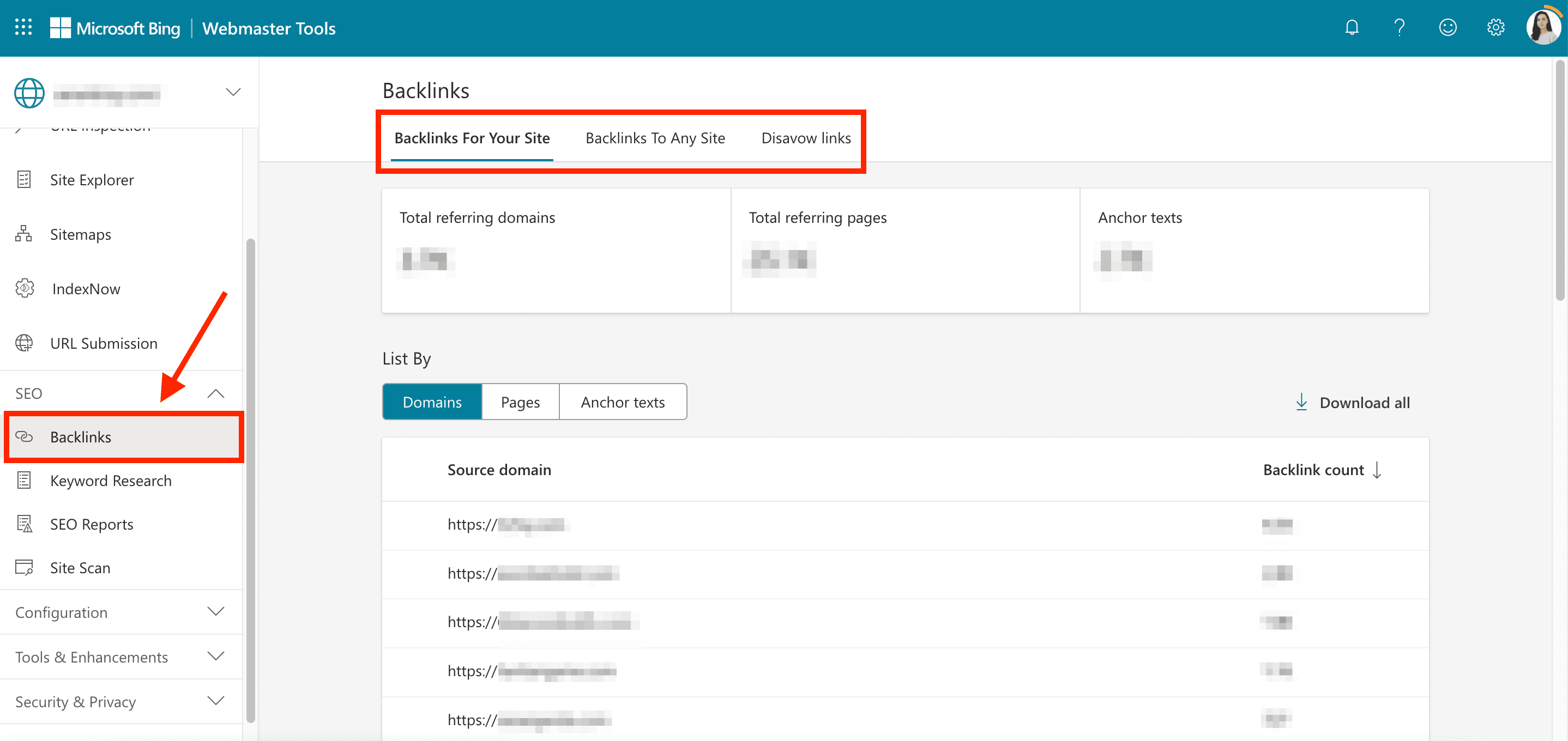
Task: Select Anchor texts list view
Action: pos(622,402)
